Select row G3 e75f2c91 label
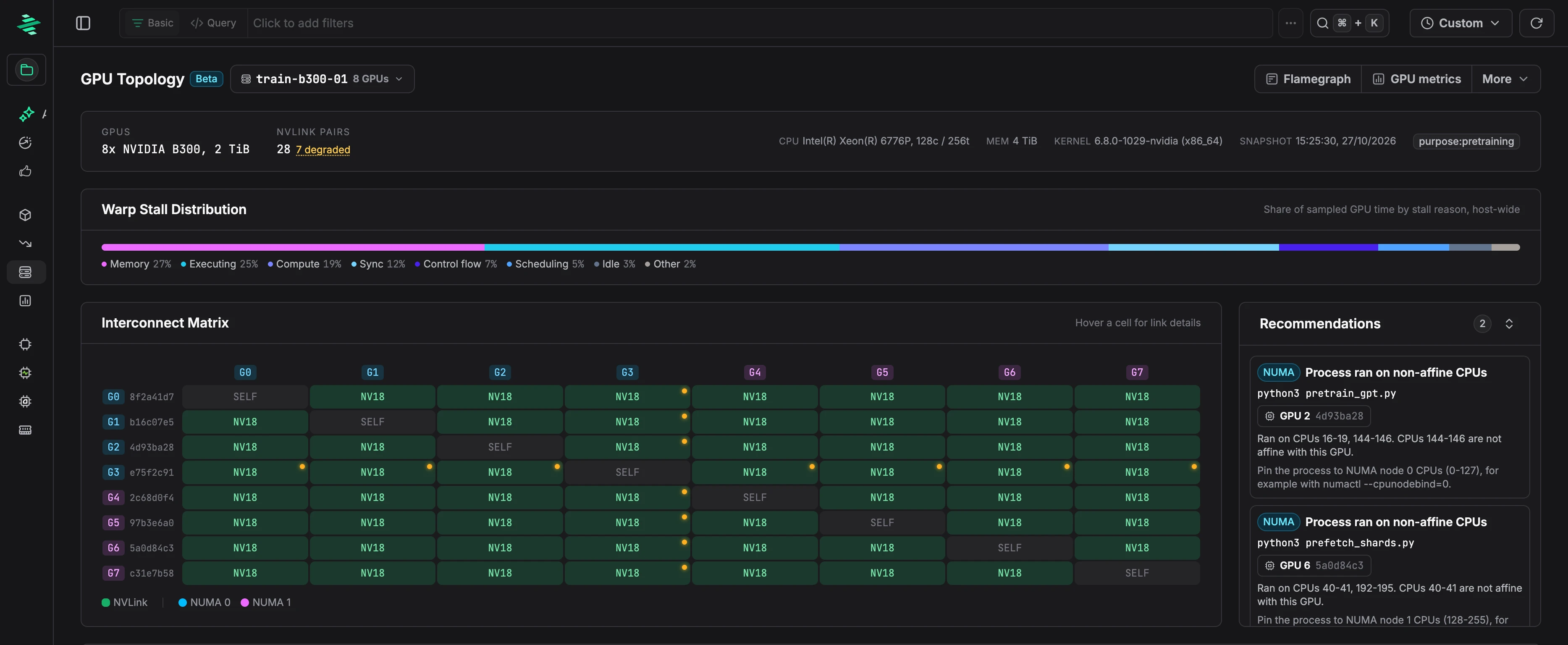Image resolution: width=1568 pixels, height=645 pixels. (x=138, y=472)
